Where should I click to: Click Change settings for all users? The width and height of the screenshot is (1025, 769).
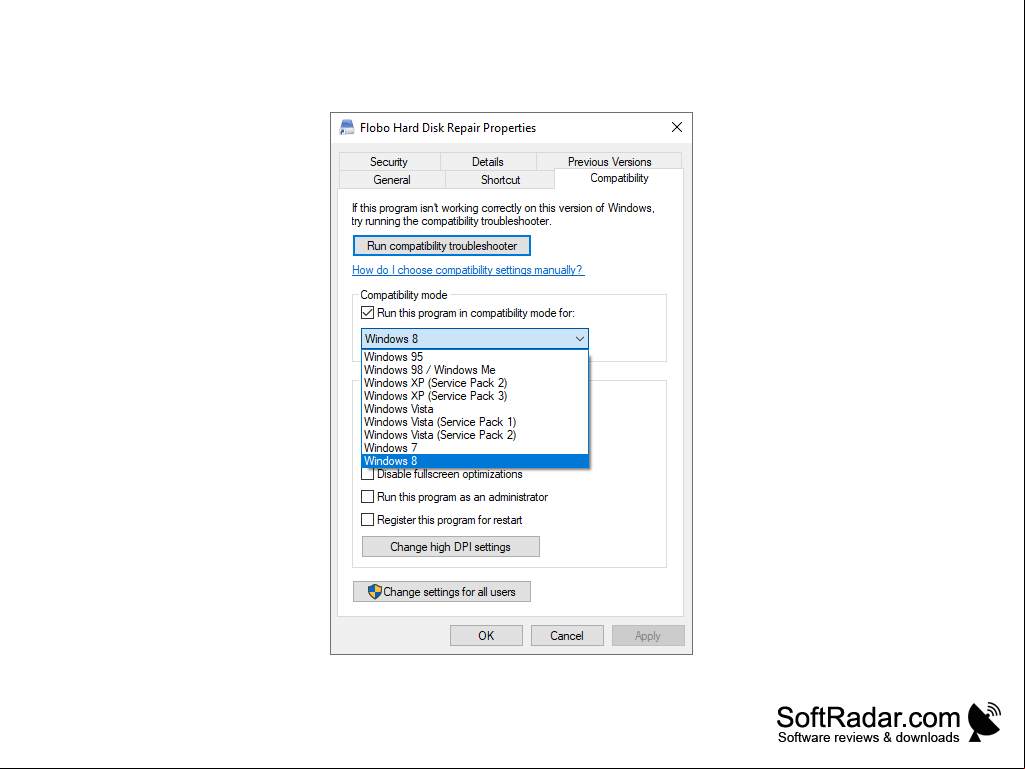point(442,592)
